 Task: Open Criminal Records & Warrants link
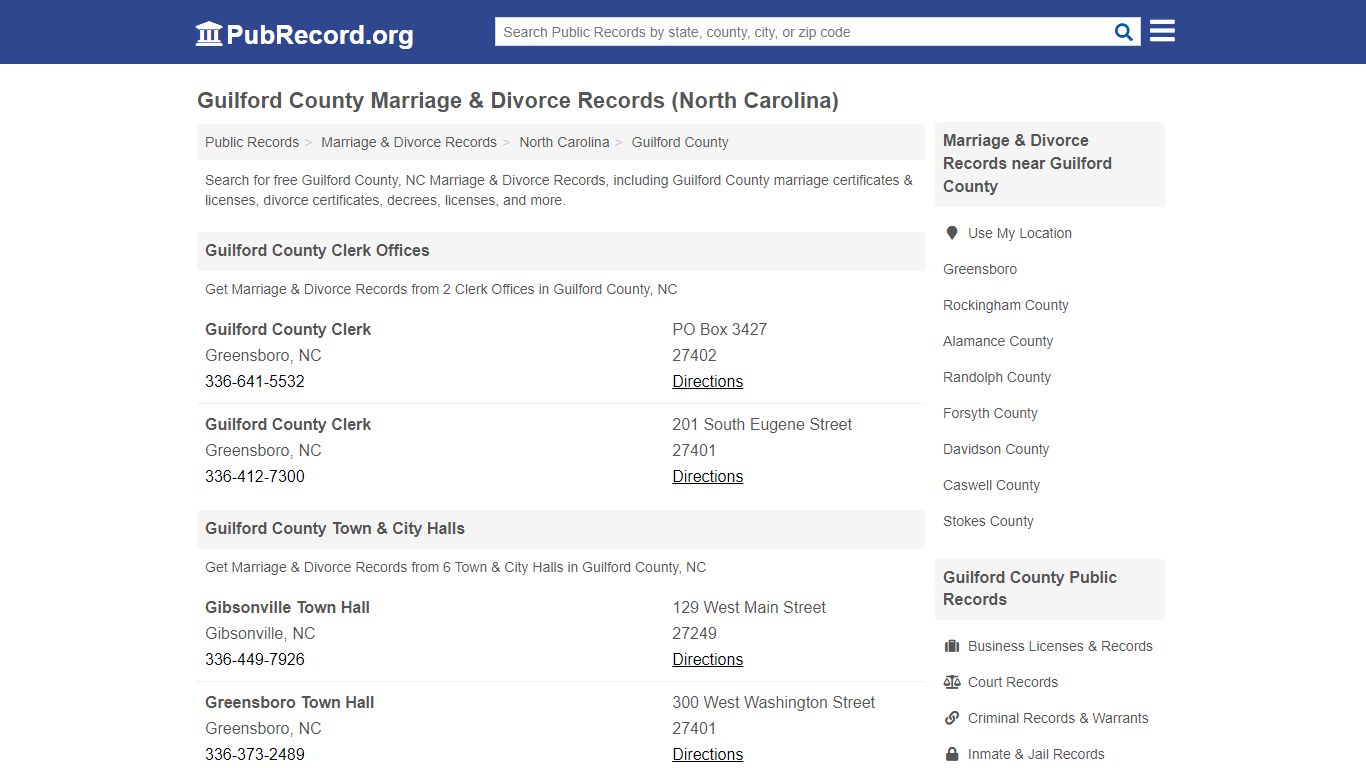point(1058,718)
